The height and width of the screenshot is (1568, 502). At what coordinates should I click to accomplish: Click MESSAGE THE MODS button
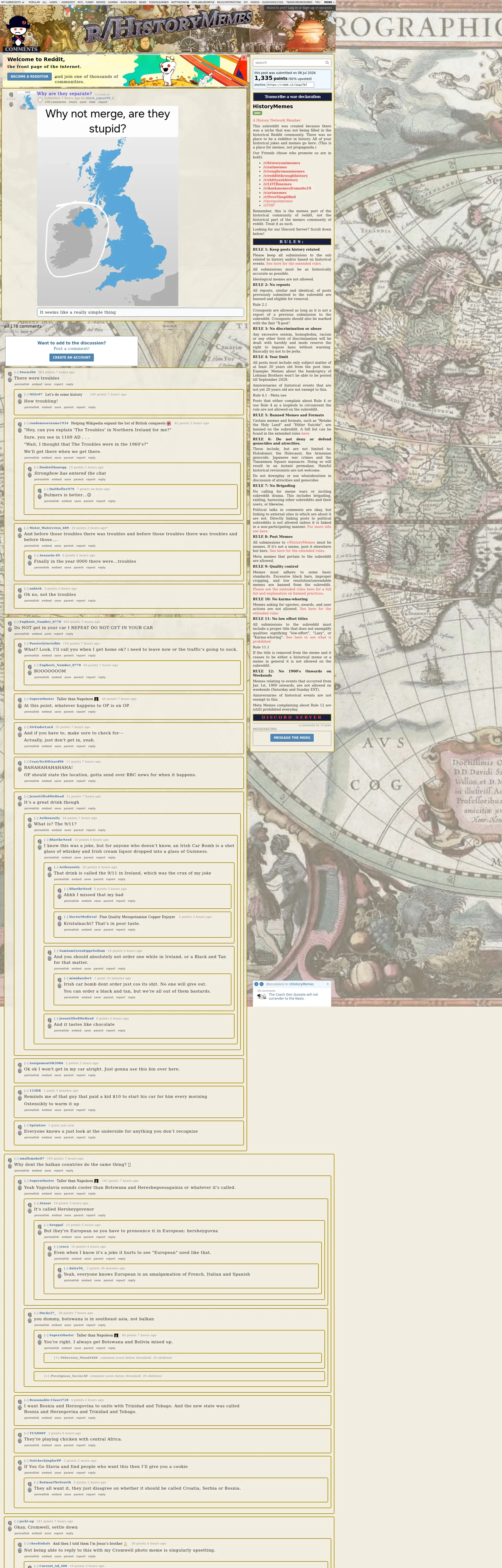pyautogui.click(x=292, y=738)
